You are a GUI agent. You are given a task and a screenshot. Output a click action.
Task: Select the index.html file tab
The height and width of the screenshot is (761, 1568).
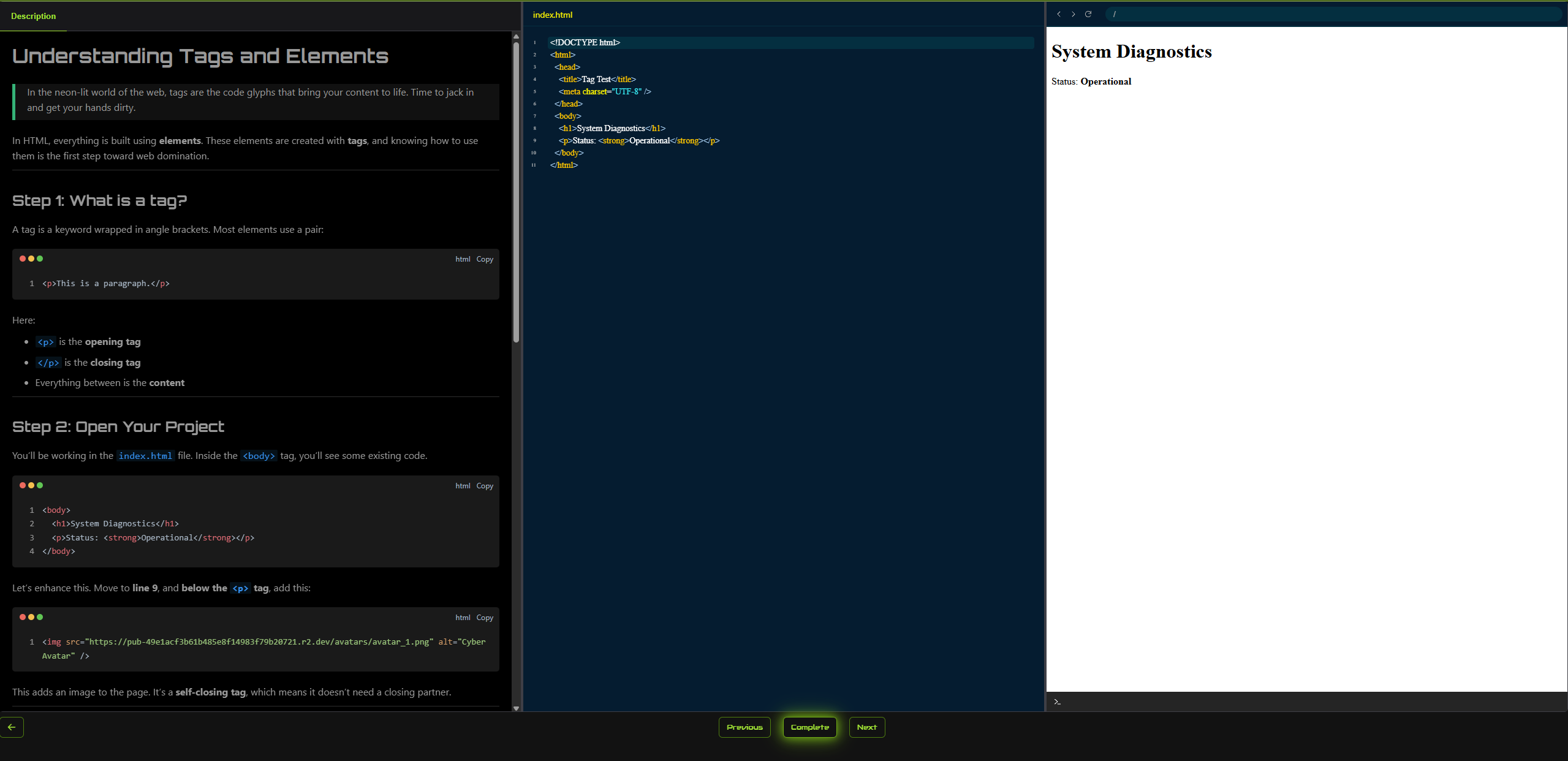[552, 15]
